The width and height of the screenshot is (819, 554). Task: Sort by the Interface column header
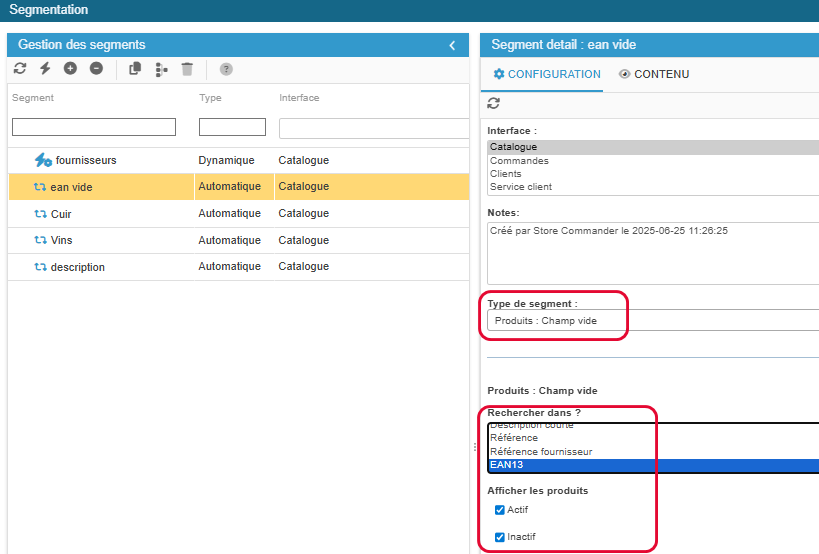coord(299,98)
